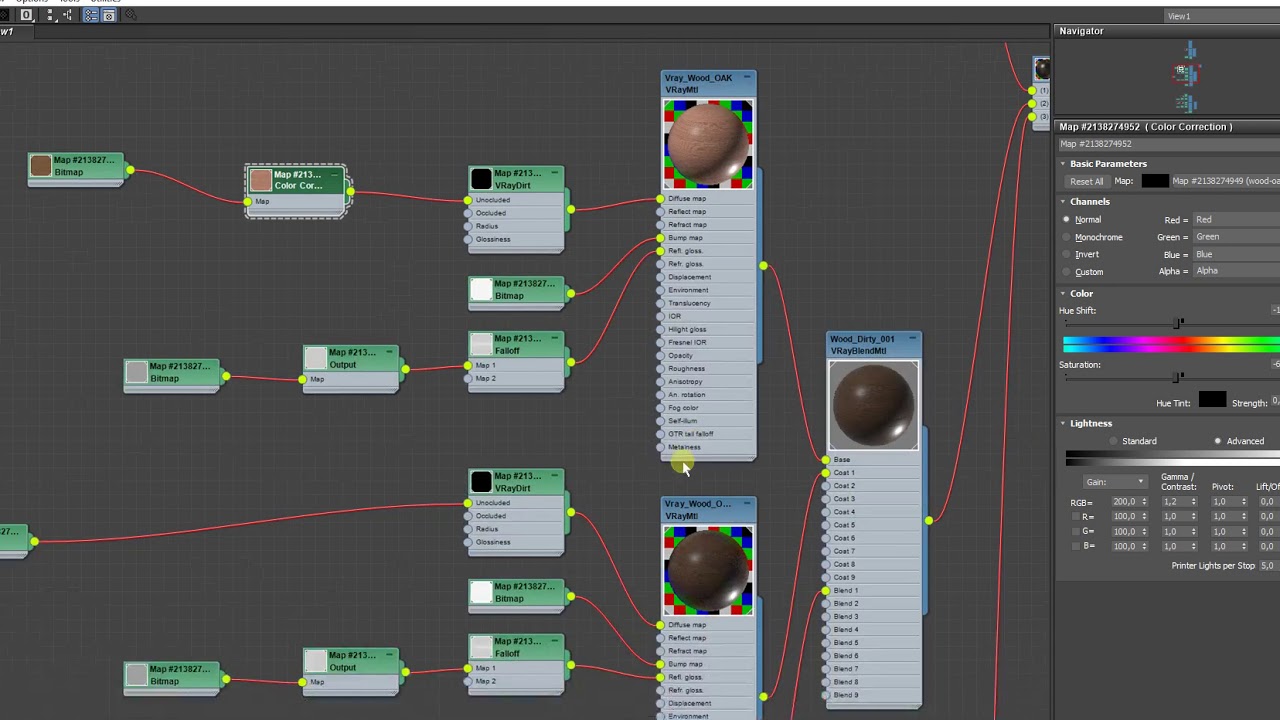
Task: Click the Blend 1 input socket on Wood_Dirty_001
Action: [825, 591]
